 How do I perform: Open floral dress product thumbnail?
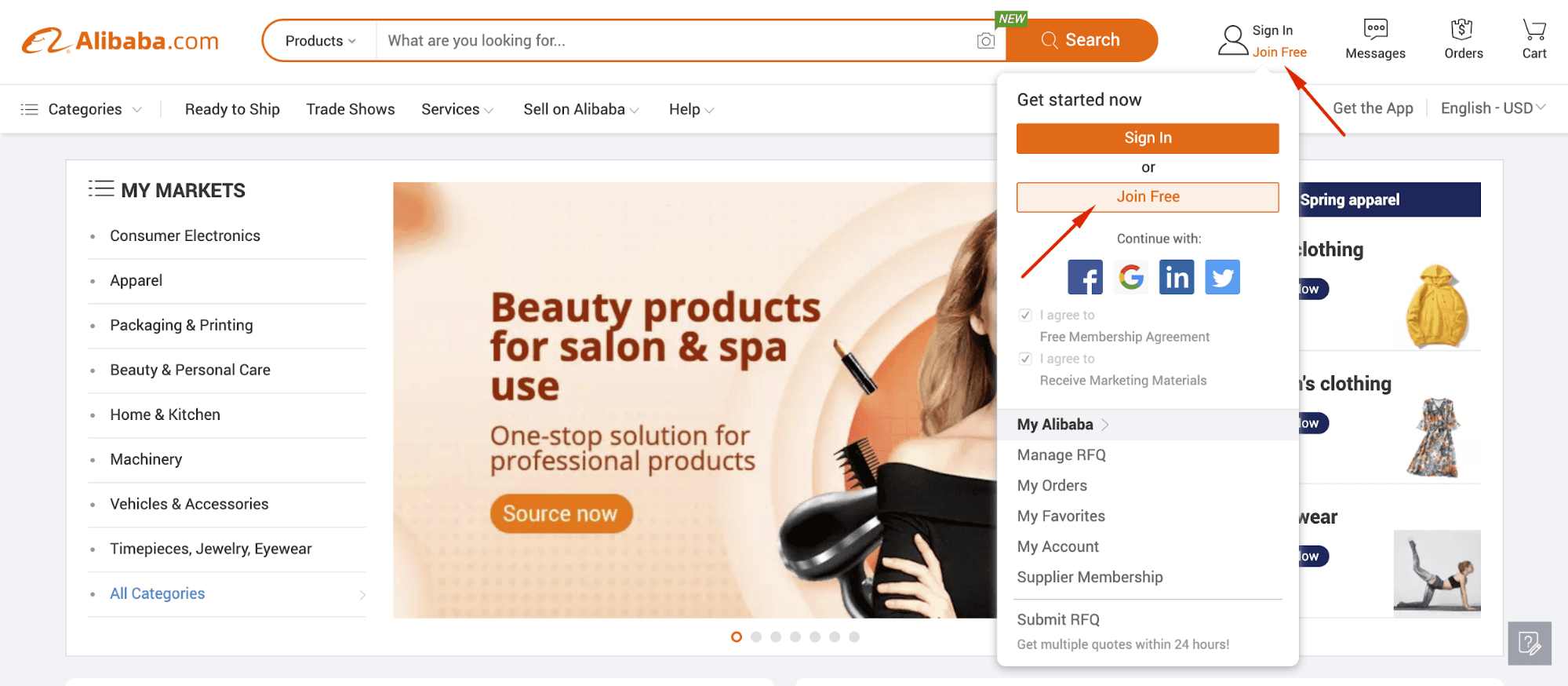point(1434,438)
